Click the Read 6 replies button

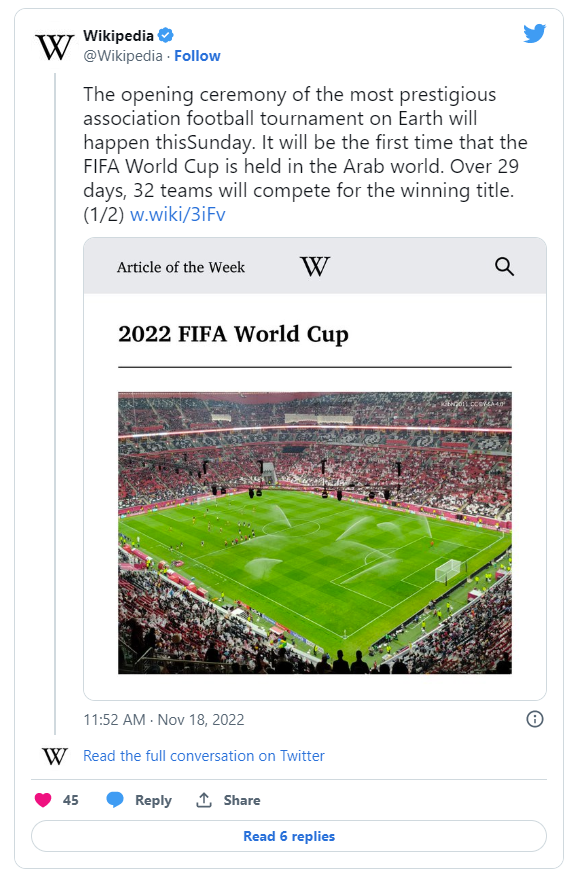click(289, 836)
